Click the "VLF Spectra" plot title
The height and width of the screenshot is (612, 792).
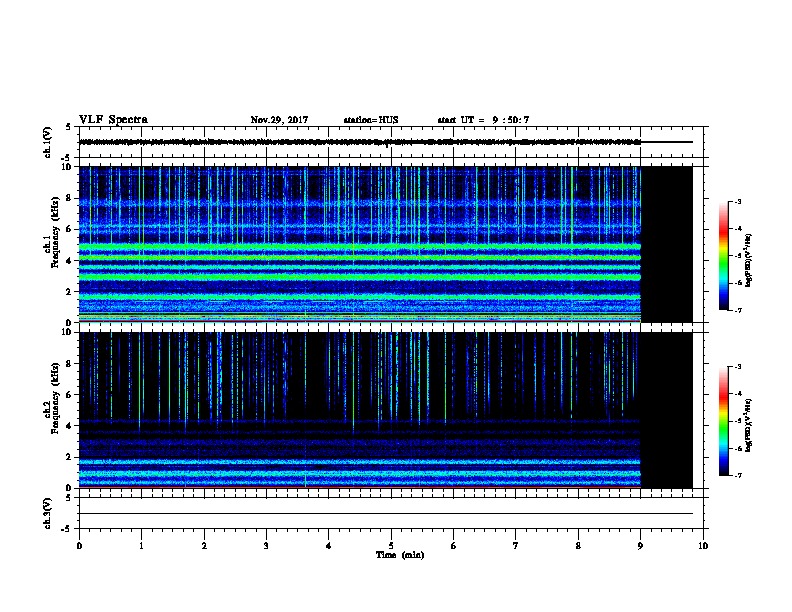tap(113, 120)
